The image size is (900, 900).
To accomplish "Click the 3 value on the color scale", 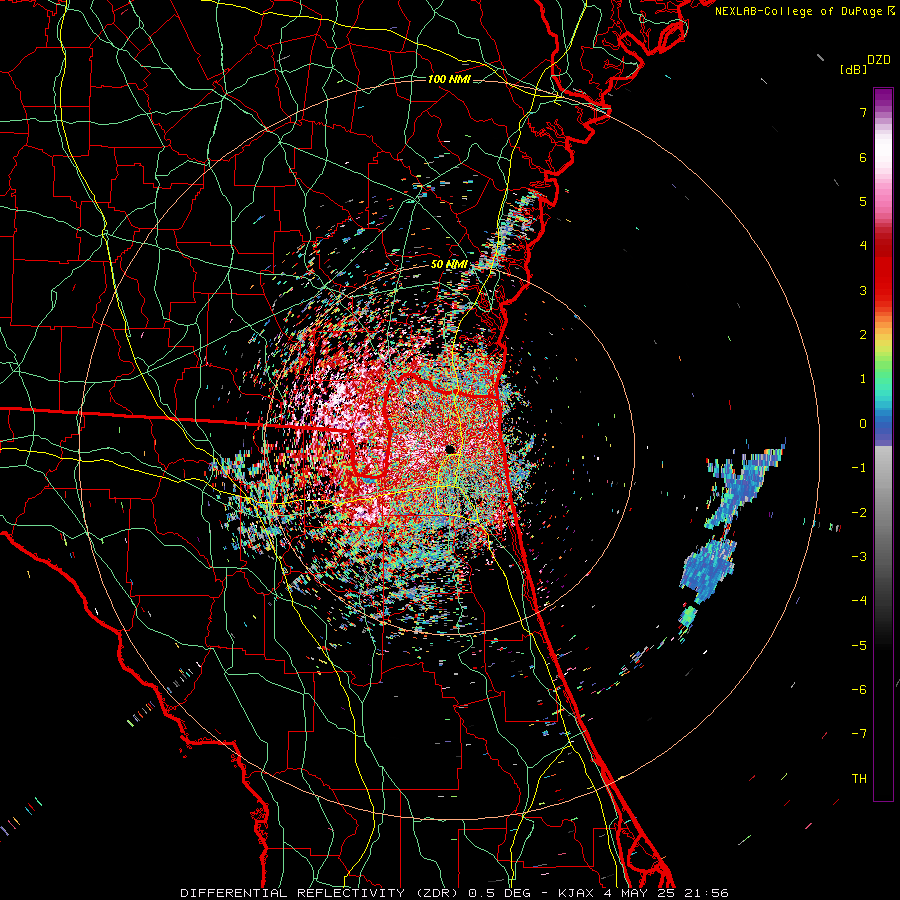I will pyautogui.click(x=863, y=290).
